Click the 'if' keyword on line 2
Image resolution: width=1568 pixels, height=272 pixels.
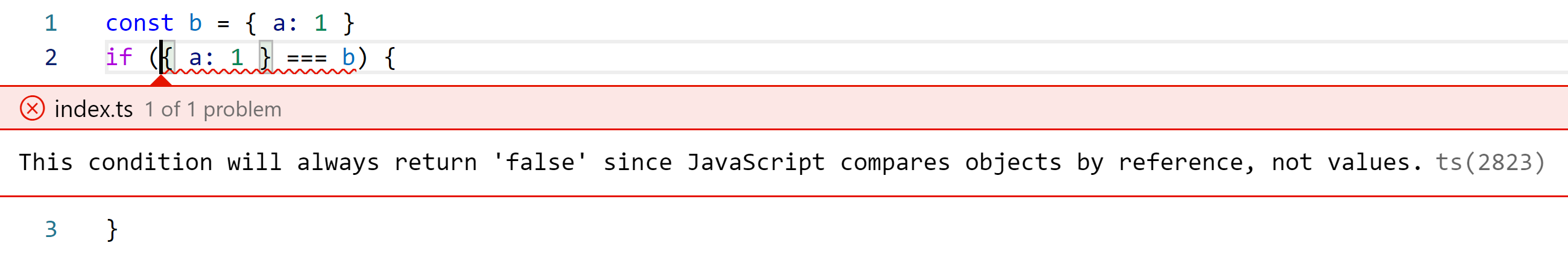119,57
